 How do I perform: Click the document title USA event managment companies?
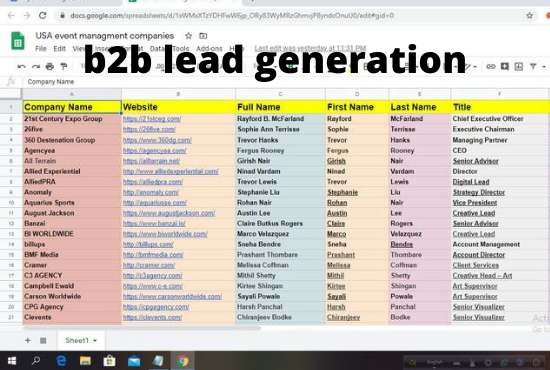pyautogui.click(x=105, y=36)
